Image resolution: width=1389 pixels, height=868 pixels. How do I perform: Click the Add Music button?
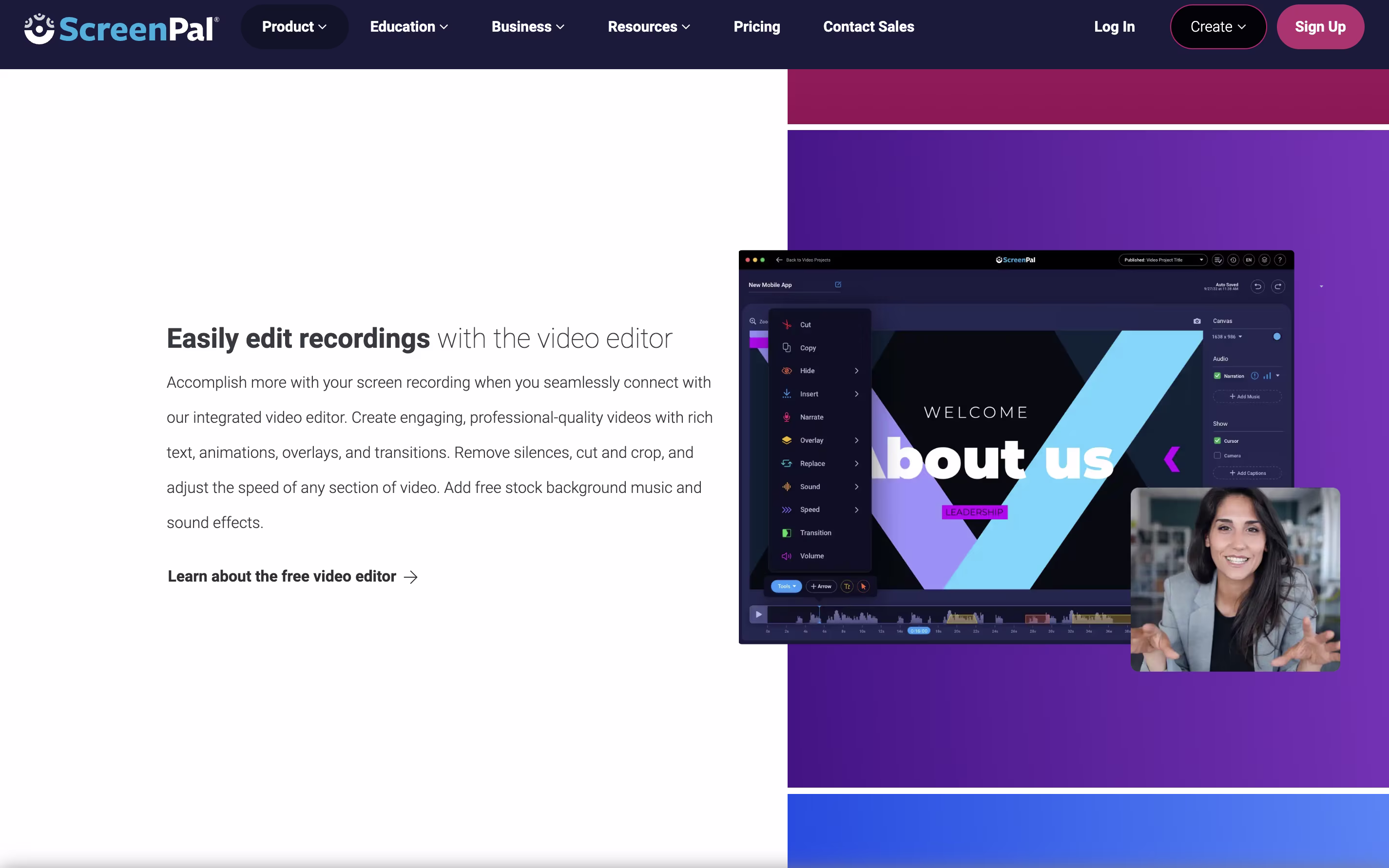(x=1247, y=396)
